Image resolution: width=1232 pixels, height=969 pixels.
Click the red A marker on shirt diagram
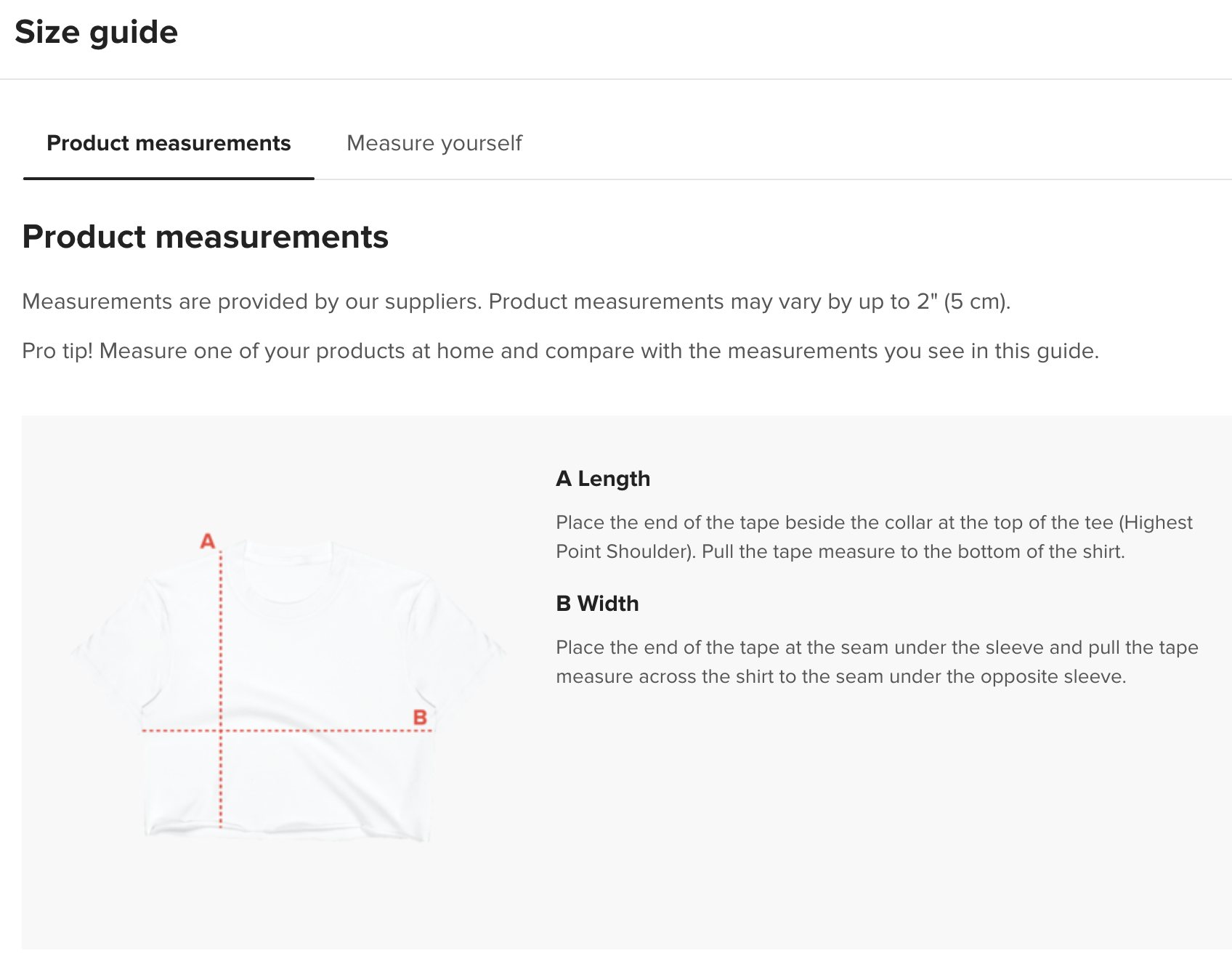[208, 541]
